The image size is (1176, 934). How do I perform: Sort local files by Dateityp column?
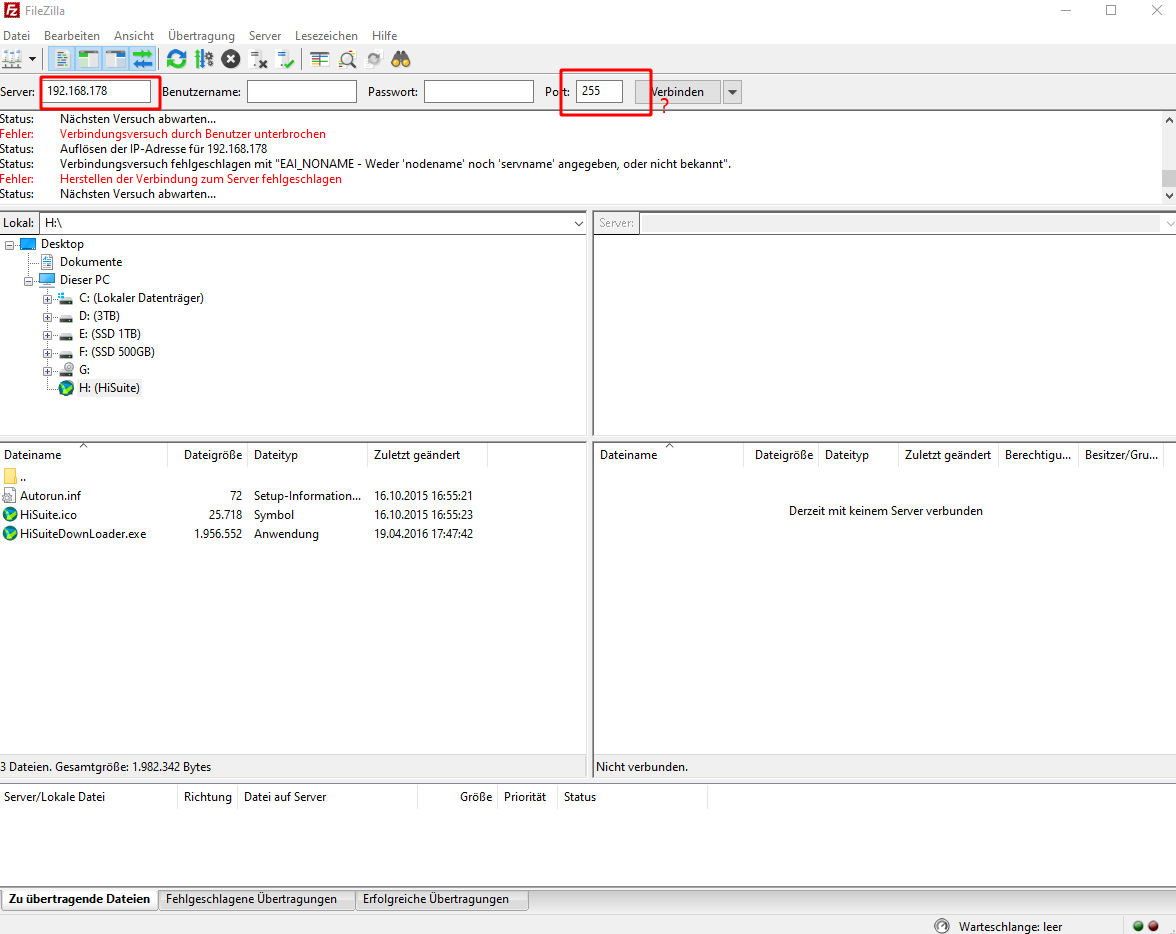(x=308, y=455)
